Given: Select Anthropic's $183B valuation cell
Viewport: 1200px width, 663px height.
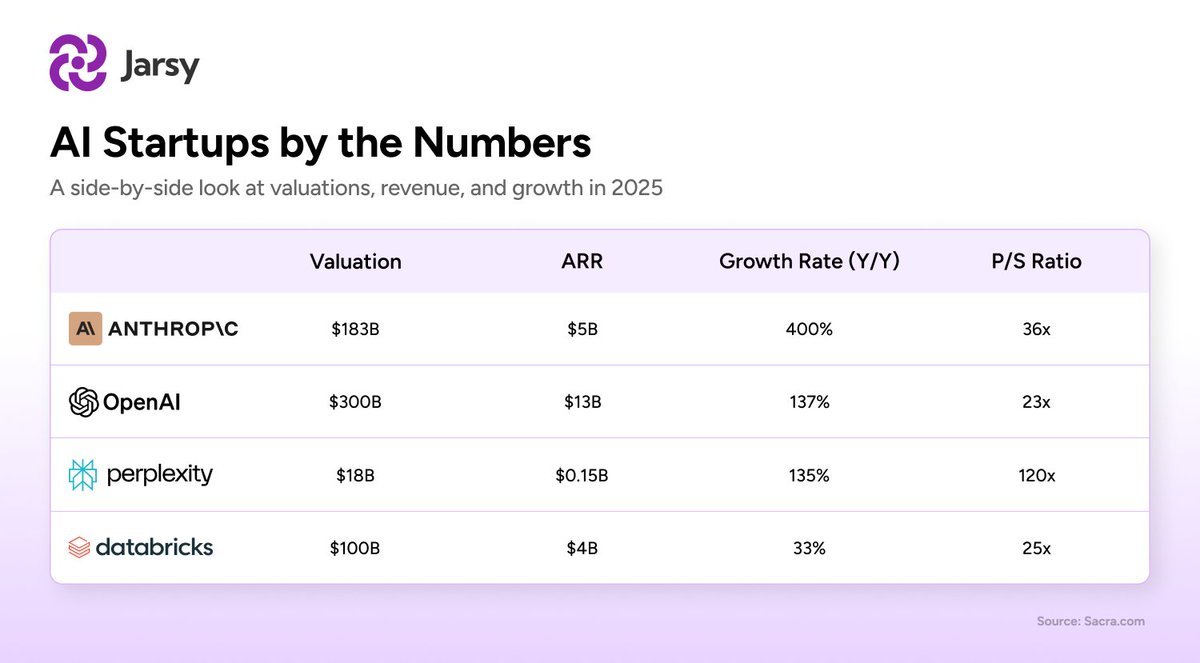Looking at the screenshot, I should point(355,329).
